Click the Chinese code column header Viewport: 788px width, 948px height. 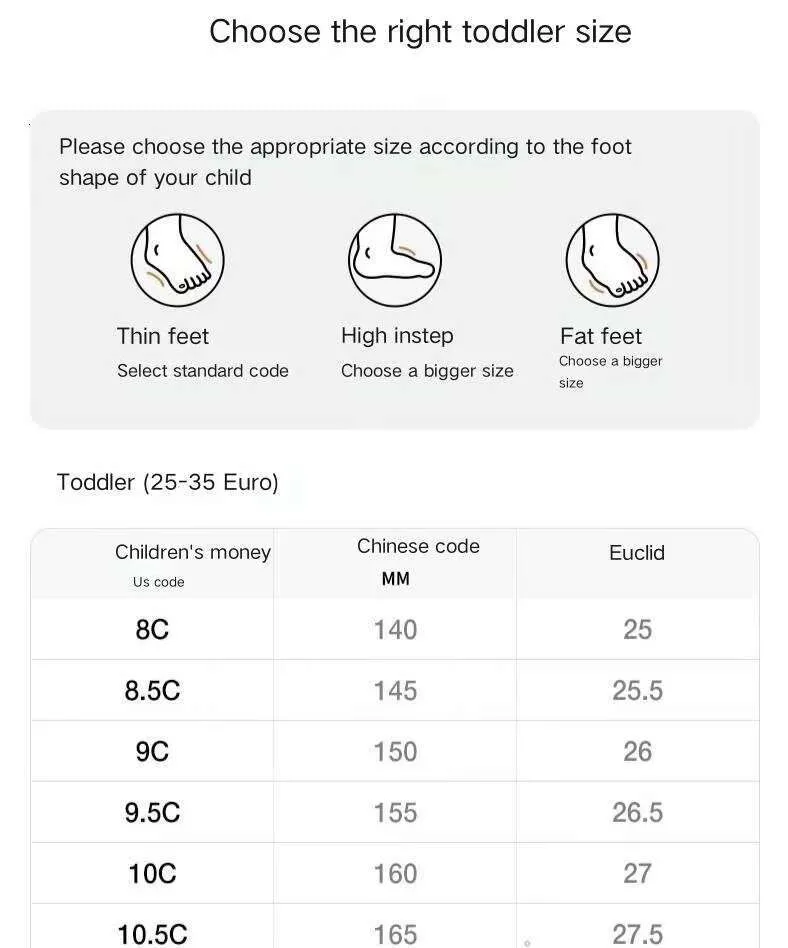tap(418, 547)
